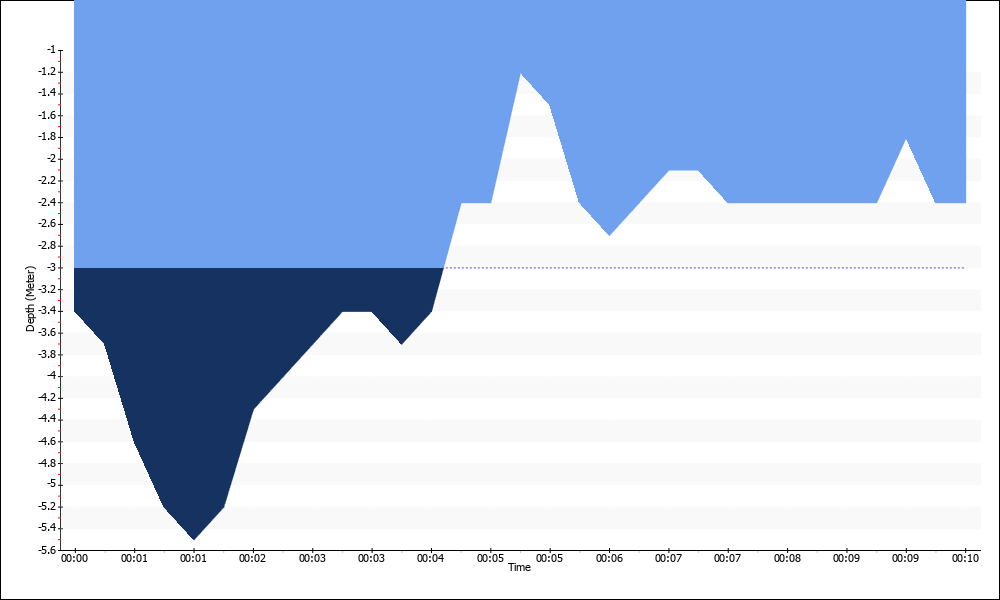Click the dotted -3 meter threshold line
The image size is (1000, 600).
703,268
